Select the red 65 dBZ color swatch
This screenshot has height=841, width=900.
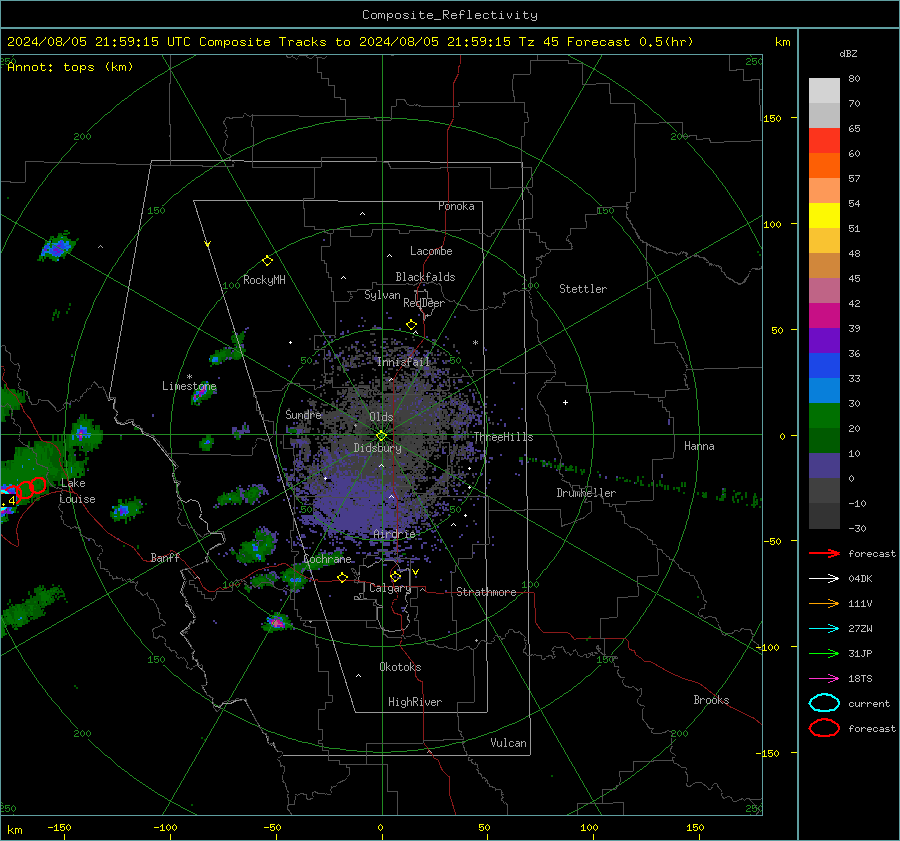click(x=824, y=141)
